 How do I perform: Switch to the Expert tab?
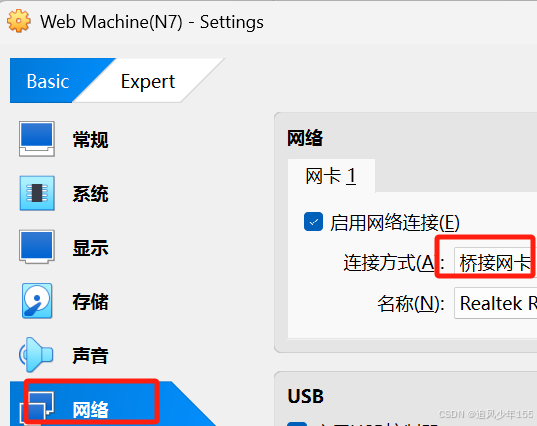148,82
